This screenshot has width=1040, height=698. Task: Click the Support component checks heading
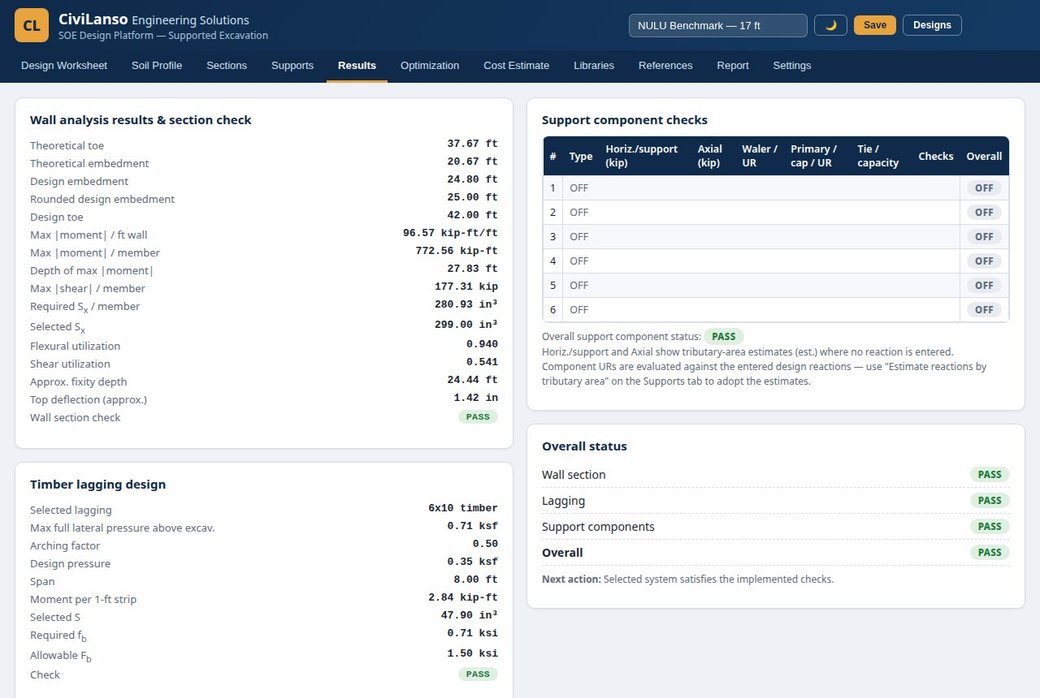click(x=624, y=120)
